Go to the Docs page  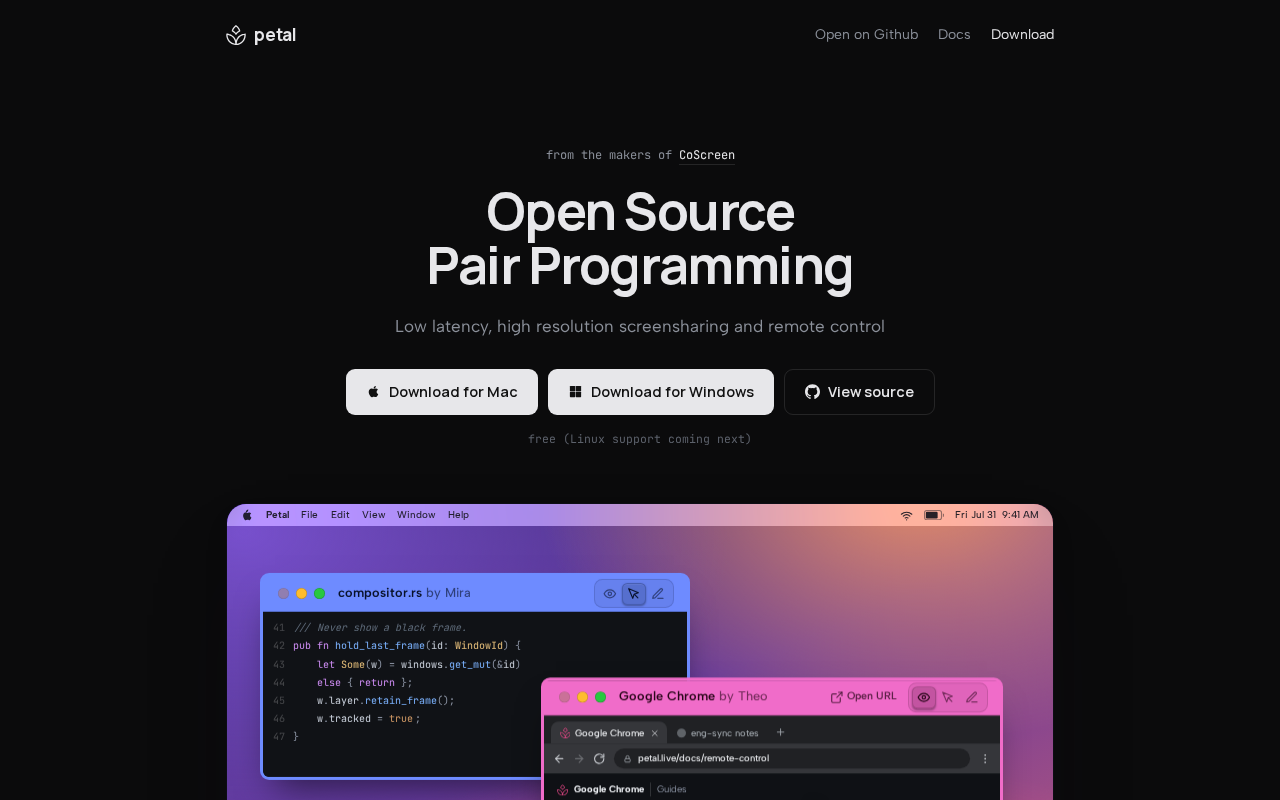[x=954, y=34]
